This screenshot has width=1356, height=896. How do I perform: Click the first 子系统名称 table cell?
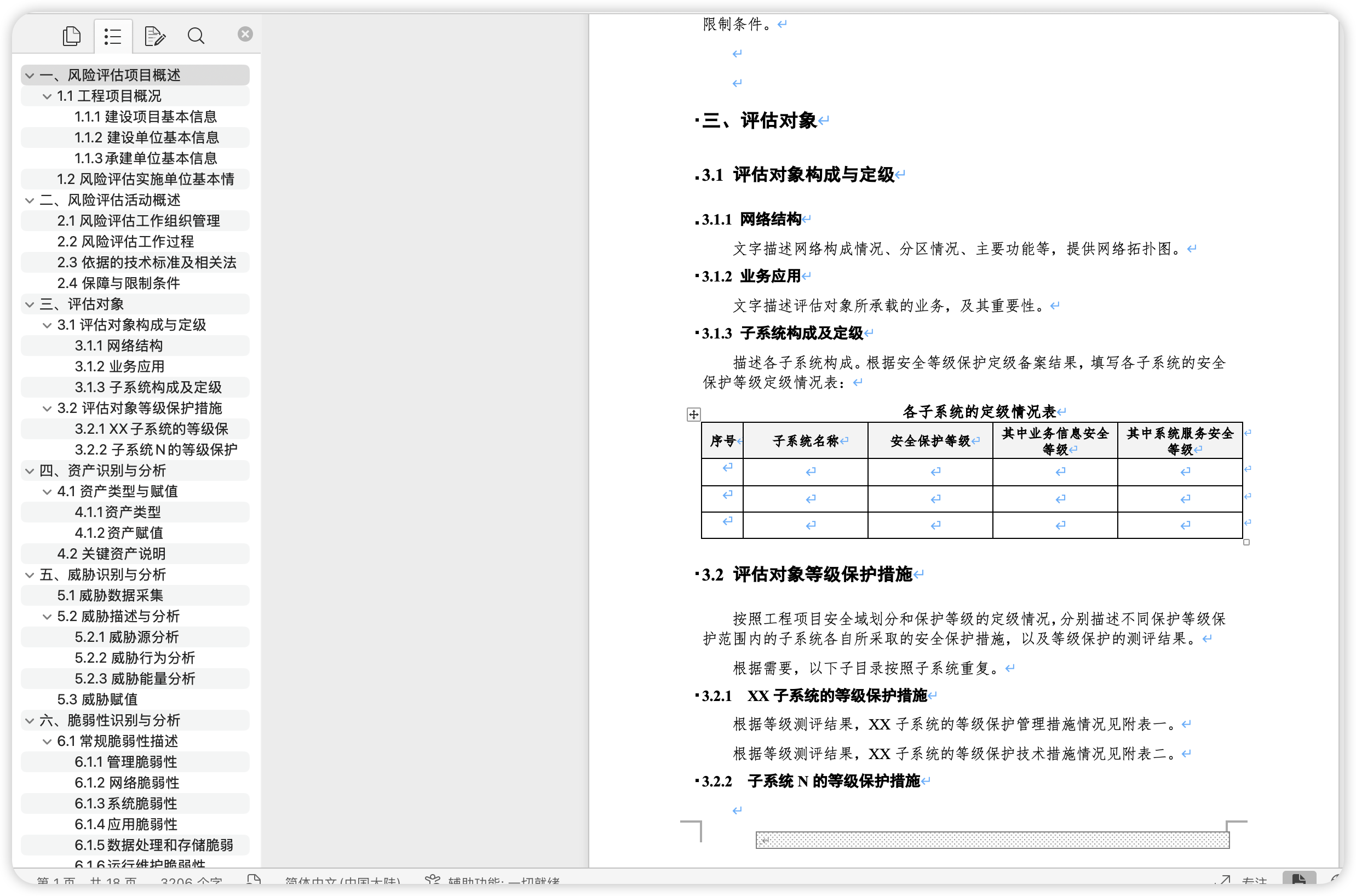point(805,472)
